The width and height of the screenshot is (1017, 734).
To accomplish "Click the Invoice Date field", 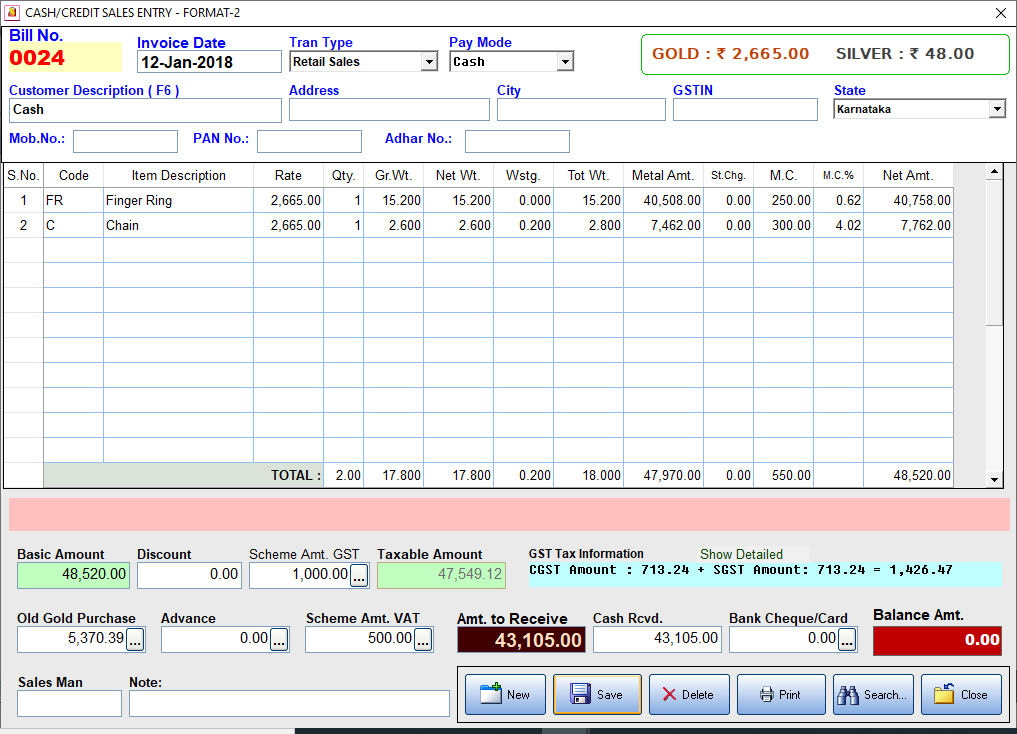I will pyautogui.click(x=209, y=62).
